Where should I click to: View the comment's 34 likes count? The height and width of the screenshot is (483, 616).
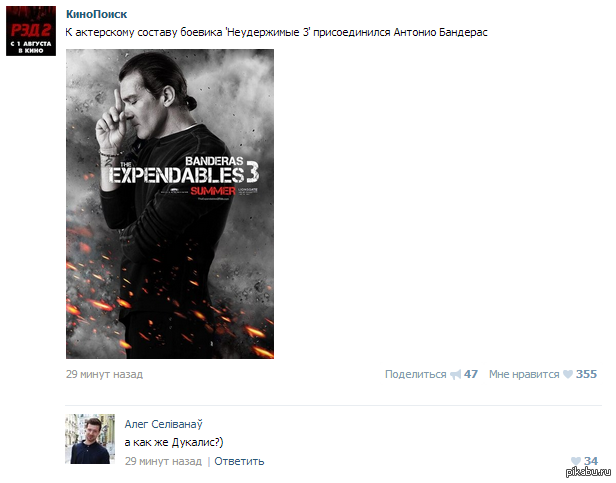tap(591, 461)
